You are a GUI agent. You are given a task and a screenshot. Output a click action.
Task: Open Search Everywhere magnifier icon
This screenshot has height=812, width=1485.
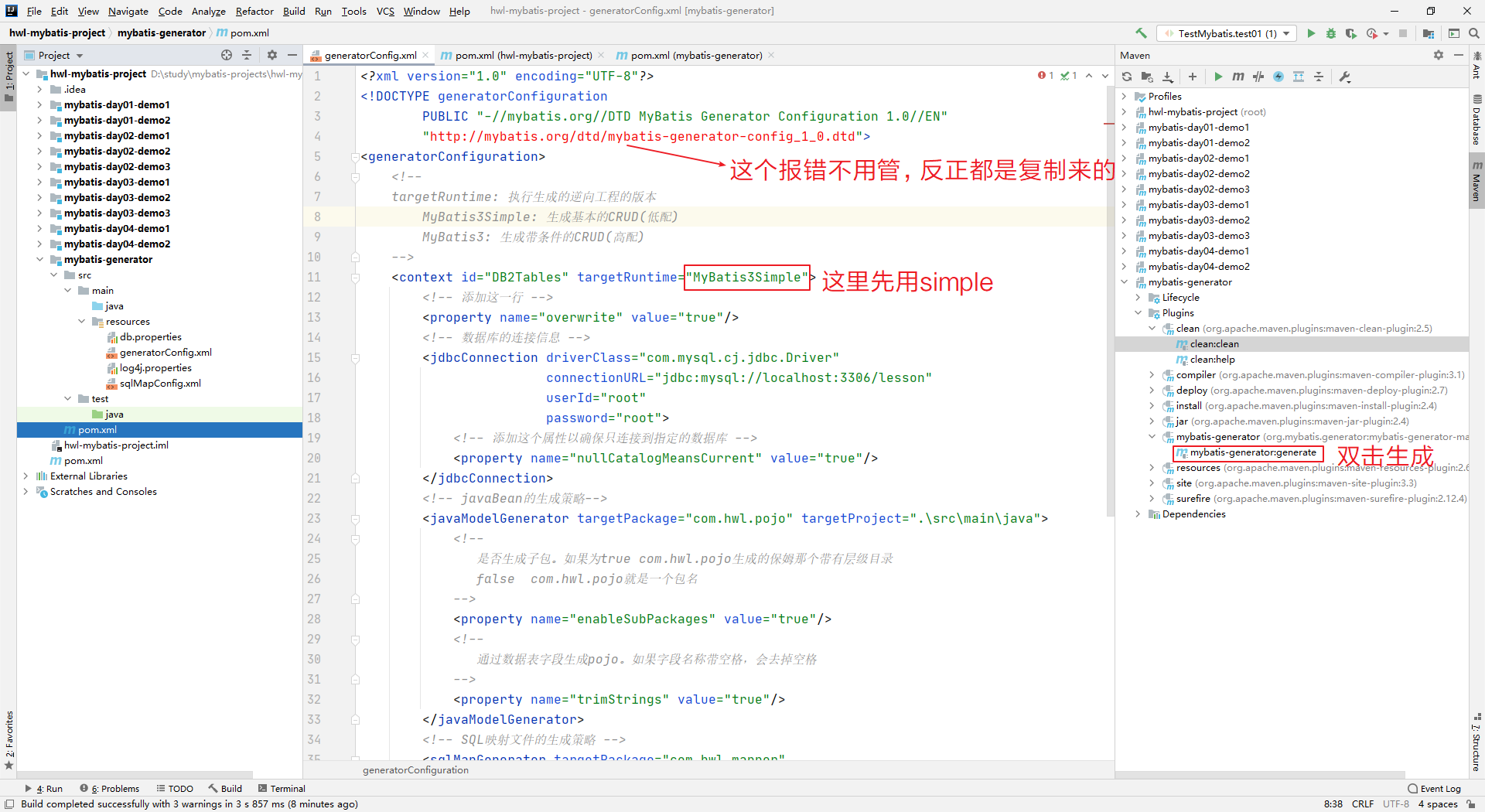click(x=1474, y=33)
